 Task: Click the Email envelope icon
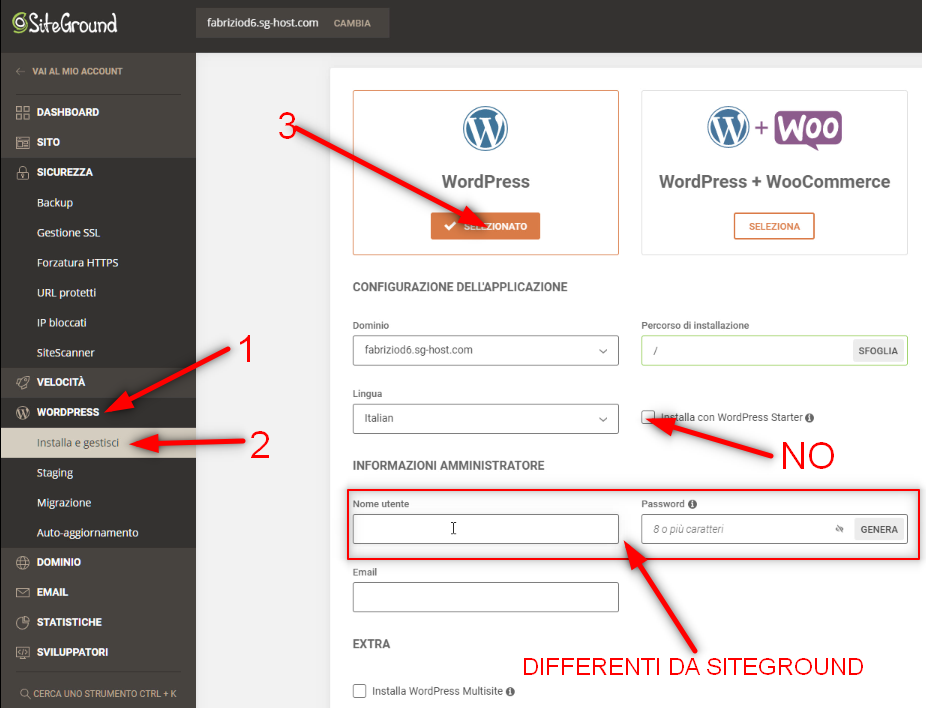[x=22, y=592]
